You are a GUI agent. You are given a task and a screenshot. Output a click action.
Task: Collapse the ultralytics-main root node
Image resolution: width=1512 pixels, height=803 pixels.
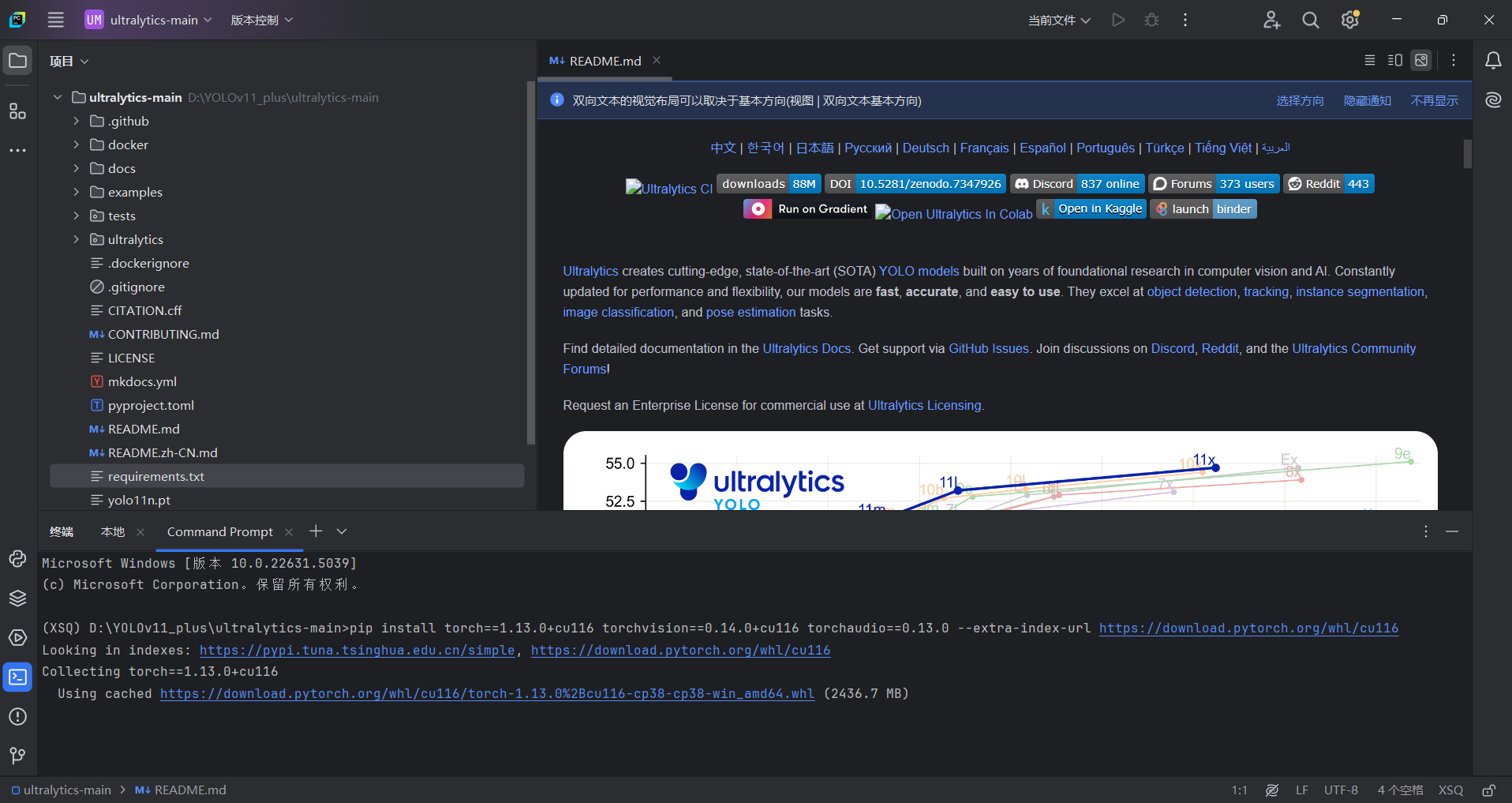[x=58, y=97]
